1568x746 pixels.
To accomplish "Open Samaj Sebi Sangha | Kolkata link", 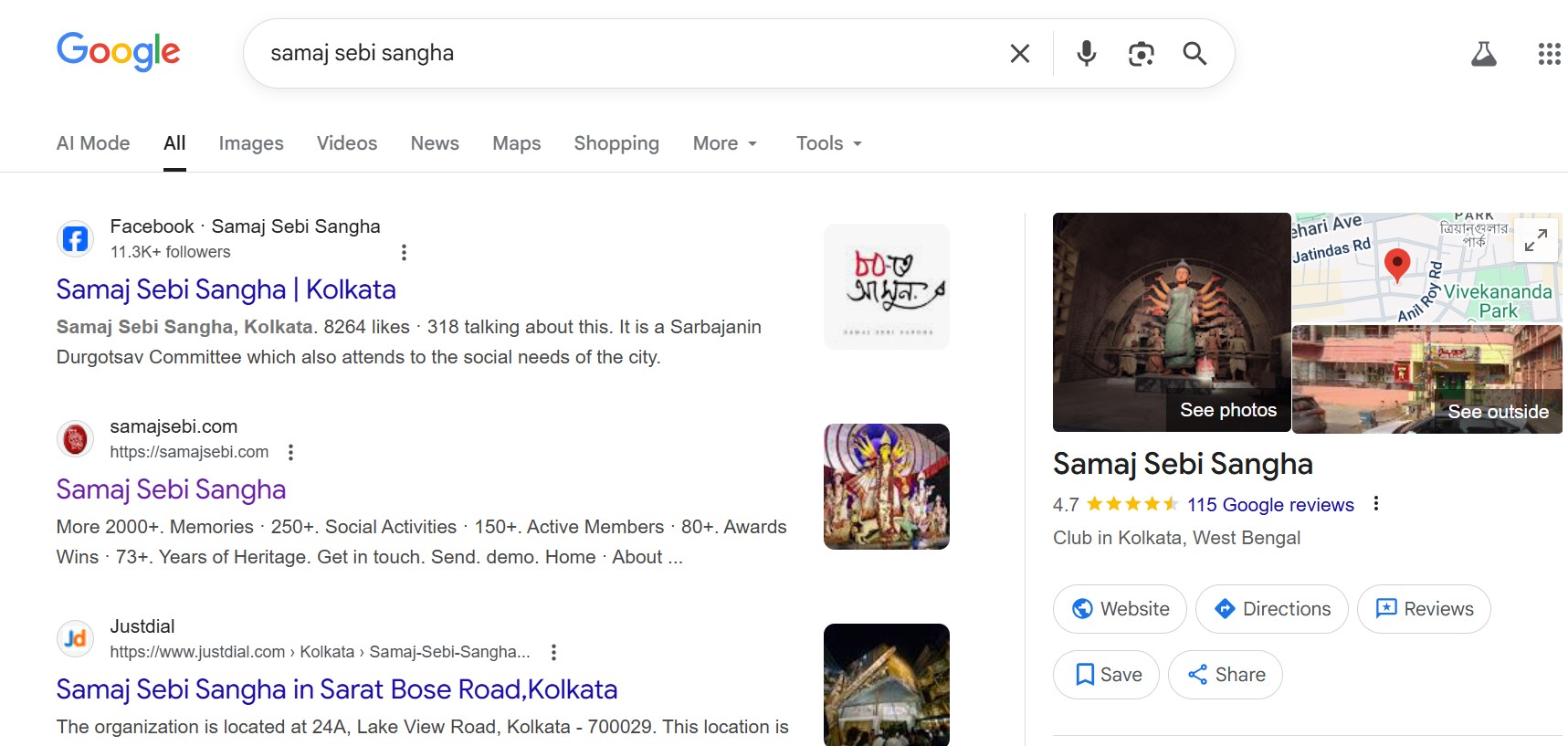I will click(226, 289).
